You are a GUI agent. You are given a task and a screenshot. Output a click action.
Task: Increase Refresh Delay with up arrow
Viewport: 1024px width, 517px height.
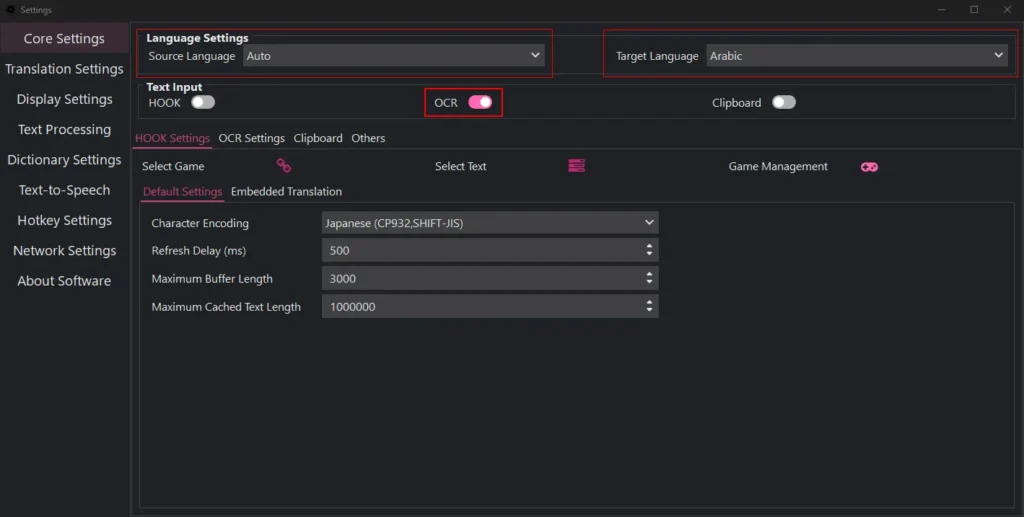pyautogui.click(x=649, y=246)
